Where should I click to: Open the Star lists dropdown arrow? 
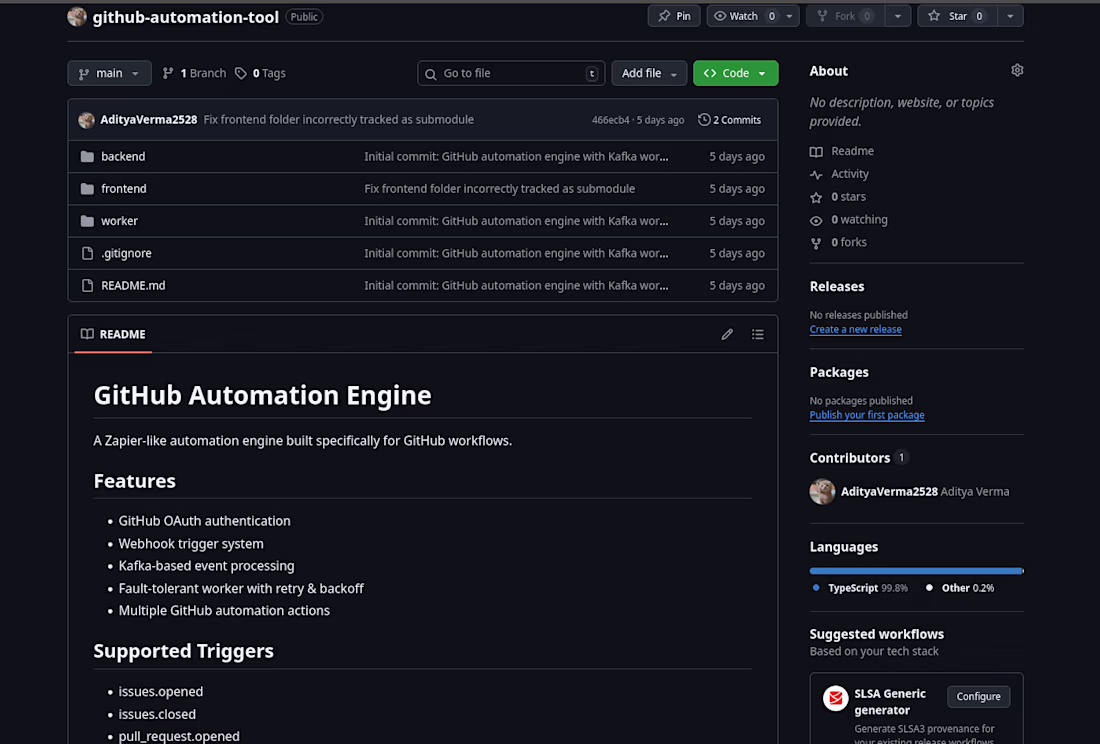tap(1010, 15)
